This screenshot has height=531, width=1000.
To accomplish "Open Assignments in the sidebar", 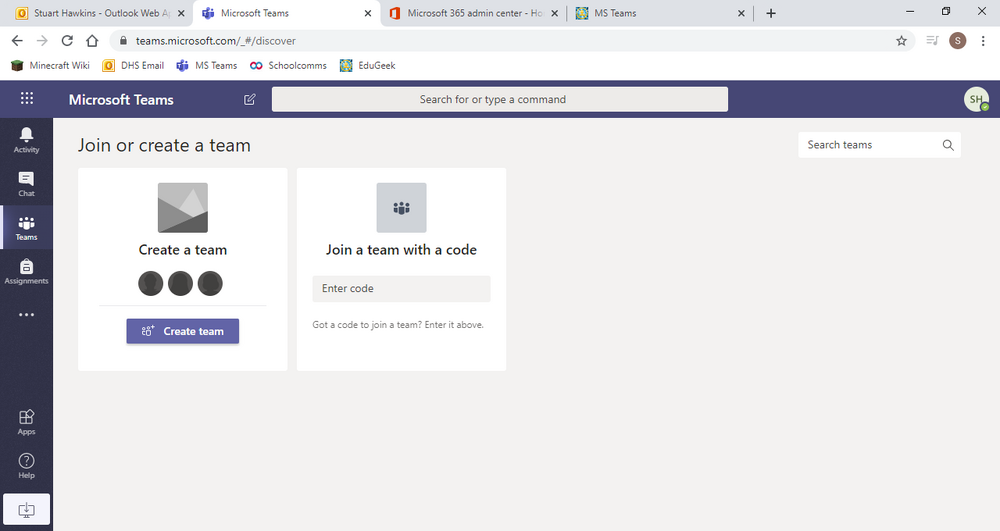I will pyautogui.click(x=26, y=271).
